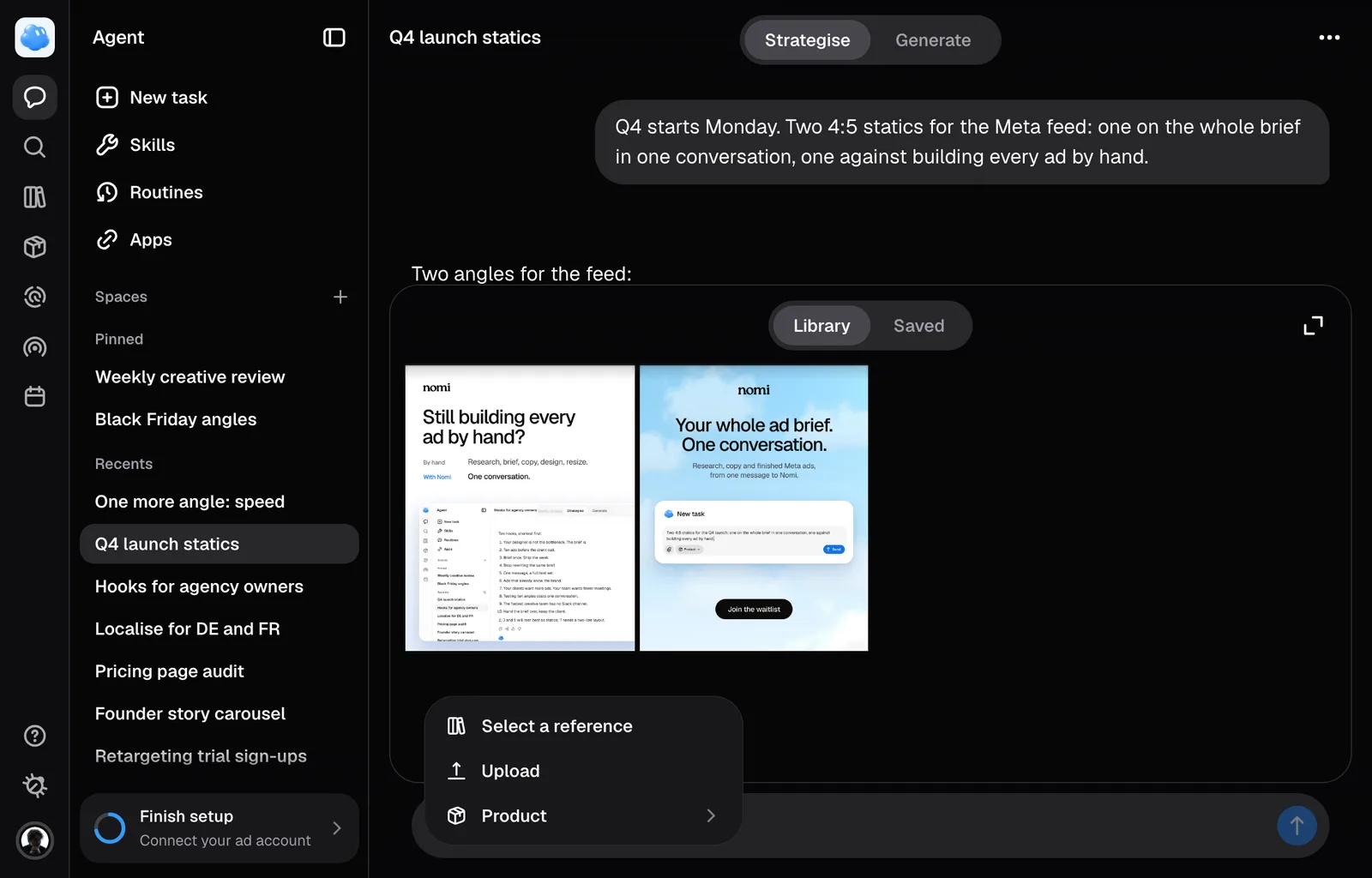Viewport: 1372px width, 878px height.
Task: Select the Library tab
Action: pyautogui.click(x=821, y=326)
